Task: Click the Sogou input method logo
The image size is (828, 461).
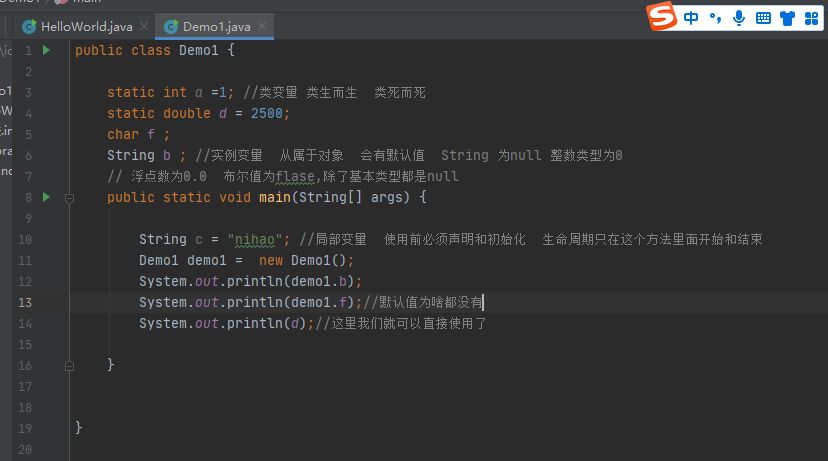Action: 660,17
